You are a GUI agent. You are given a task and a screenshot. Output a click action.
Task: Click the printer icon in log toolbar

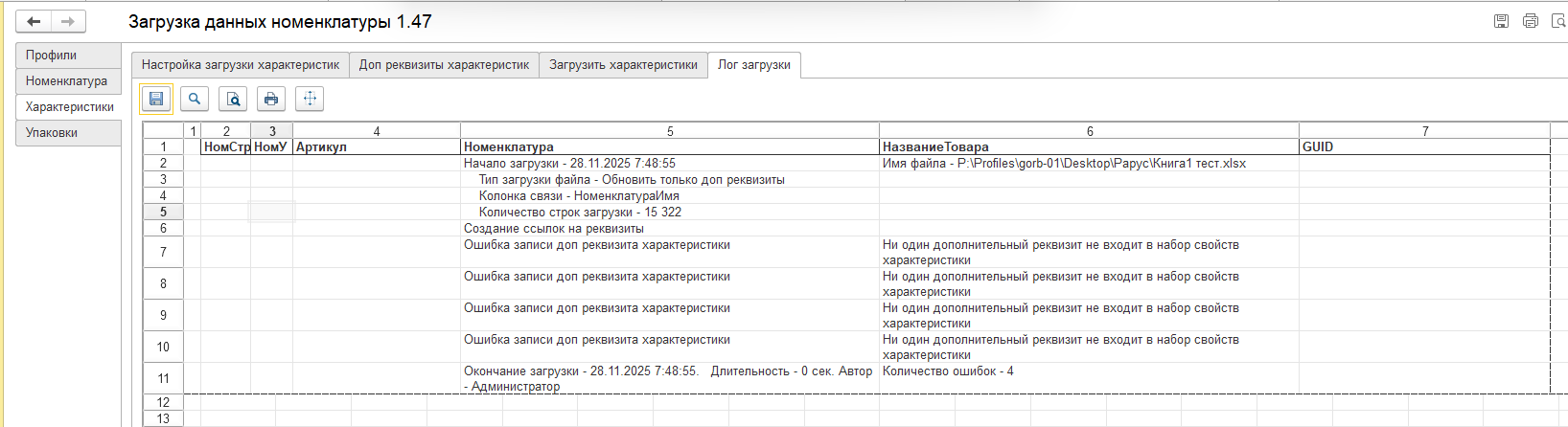point(271,99)
